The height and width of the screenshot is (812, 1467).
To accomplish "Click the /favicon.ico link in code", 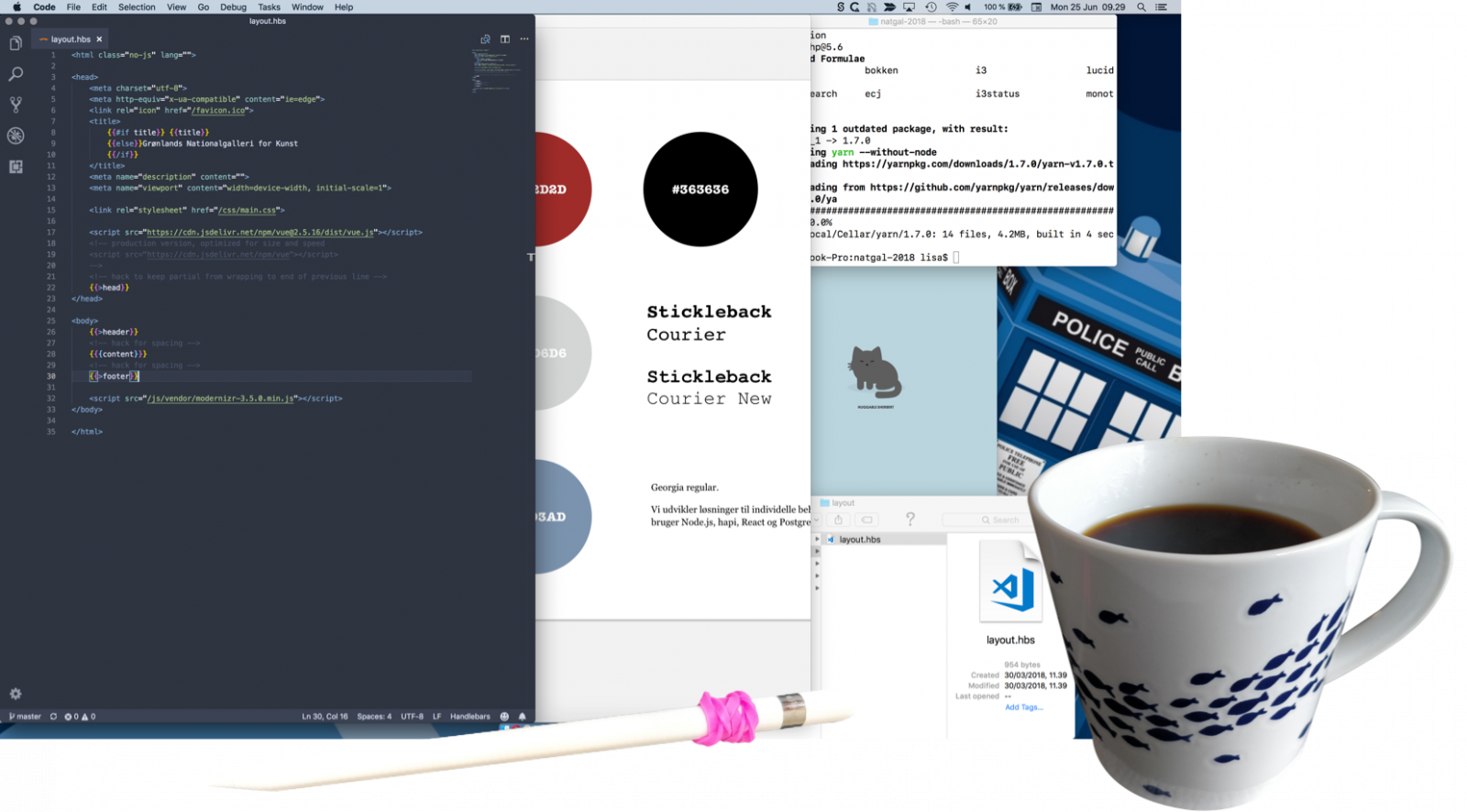I will tap(218, 110).
